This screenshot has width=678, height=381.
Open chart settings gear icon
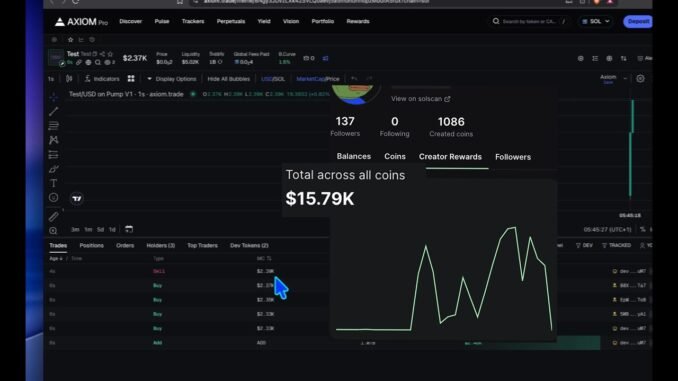[640, 79]
